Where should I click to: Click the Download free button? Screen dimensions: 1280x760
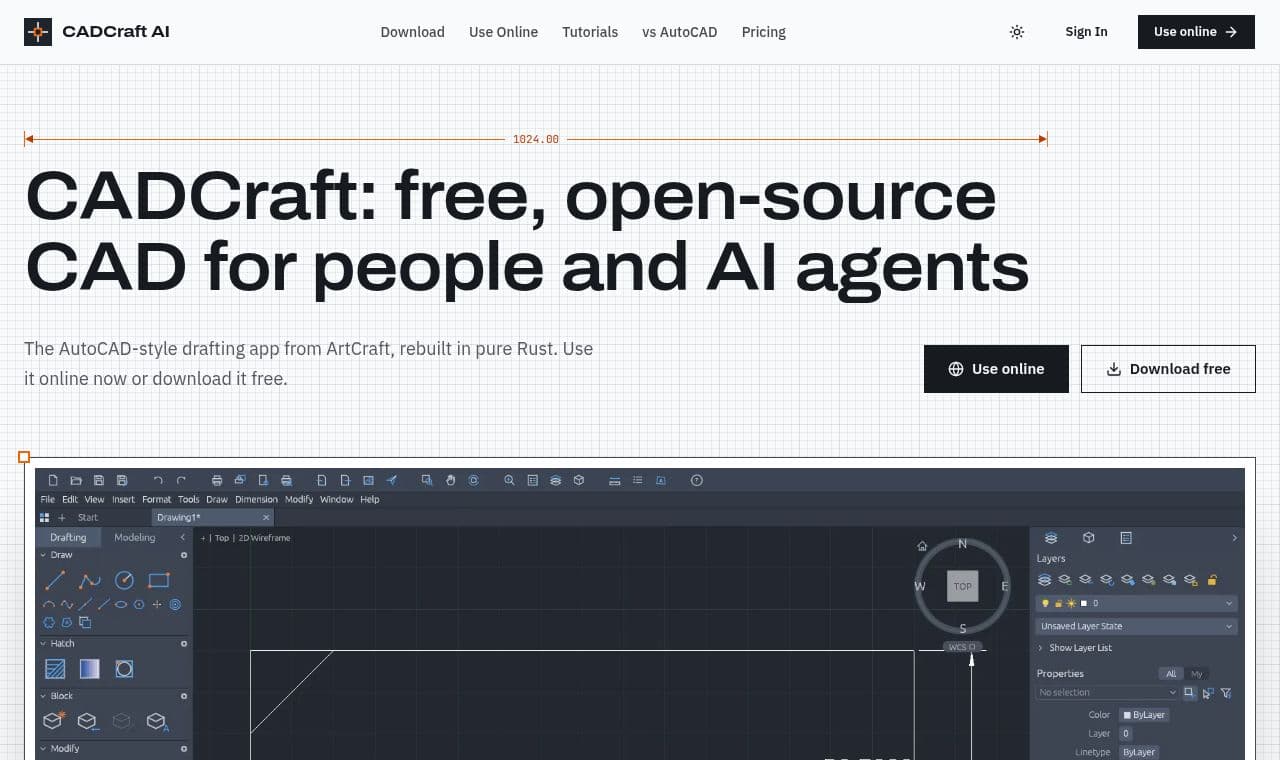1168,369
